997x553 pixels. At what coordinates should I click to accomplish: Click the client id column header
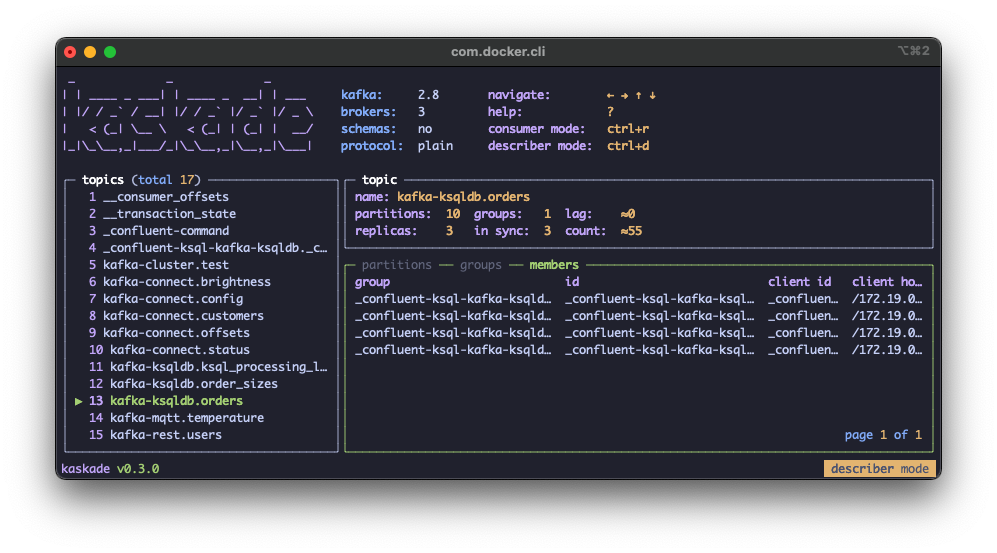click(799, 282)
